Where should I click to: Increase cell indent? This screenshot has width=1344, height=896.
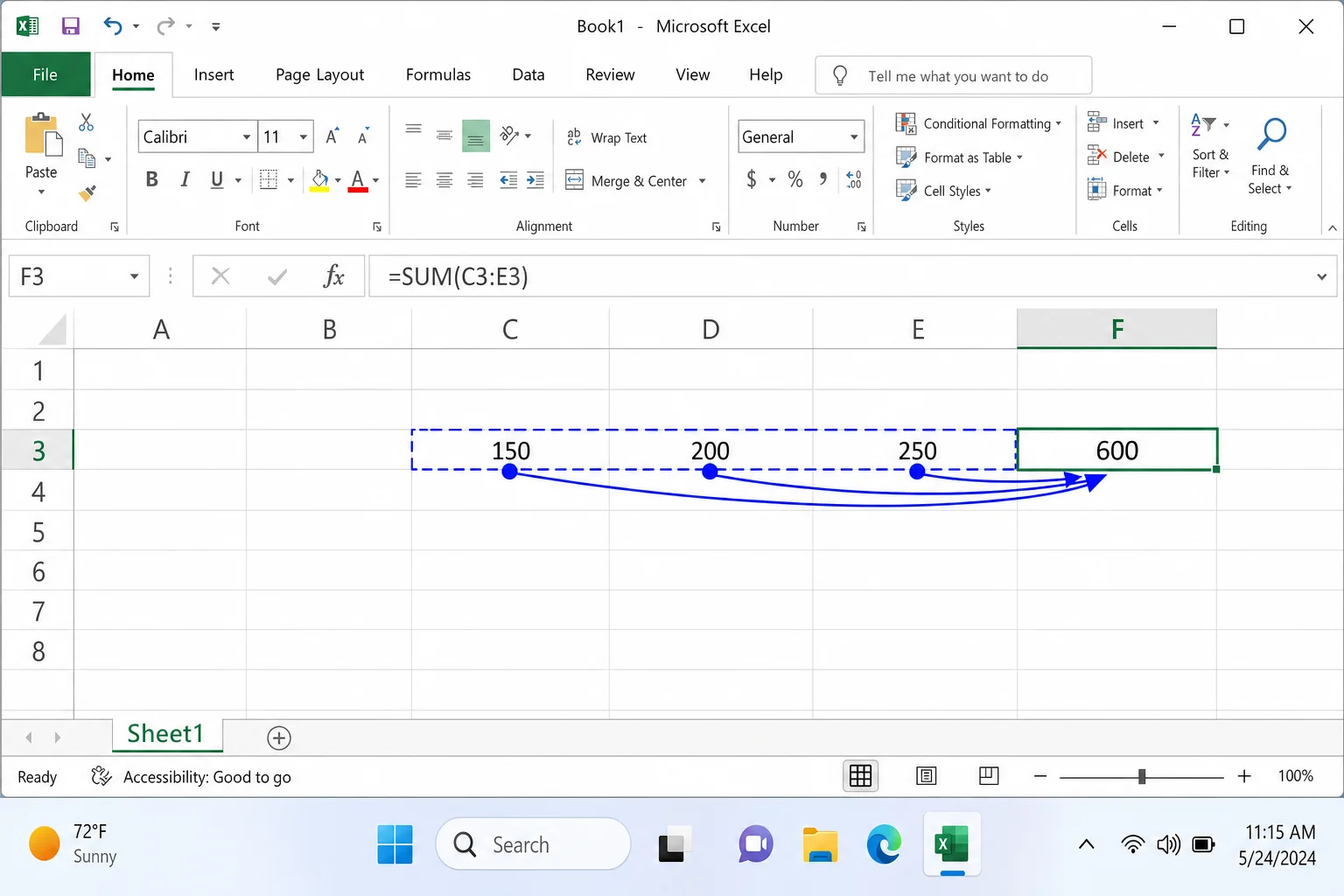pyautogui.click(x=535, y=180)
